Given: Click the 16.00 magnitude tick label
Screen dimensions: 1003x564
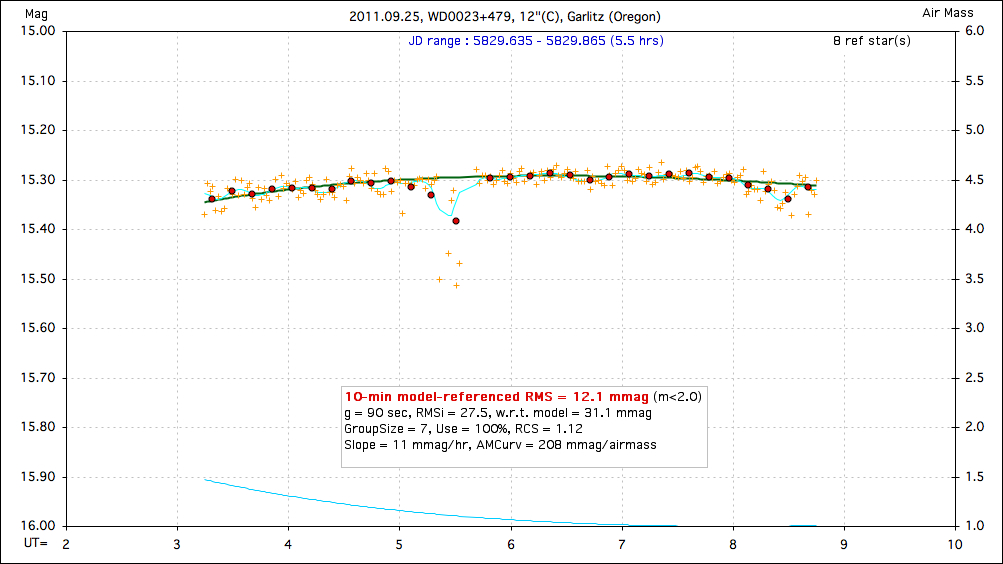Looking at the screenshot, I should click(x=38, y=526).
